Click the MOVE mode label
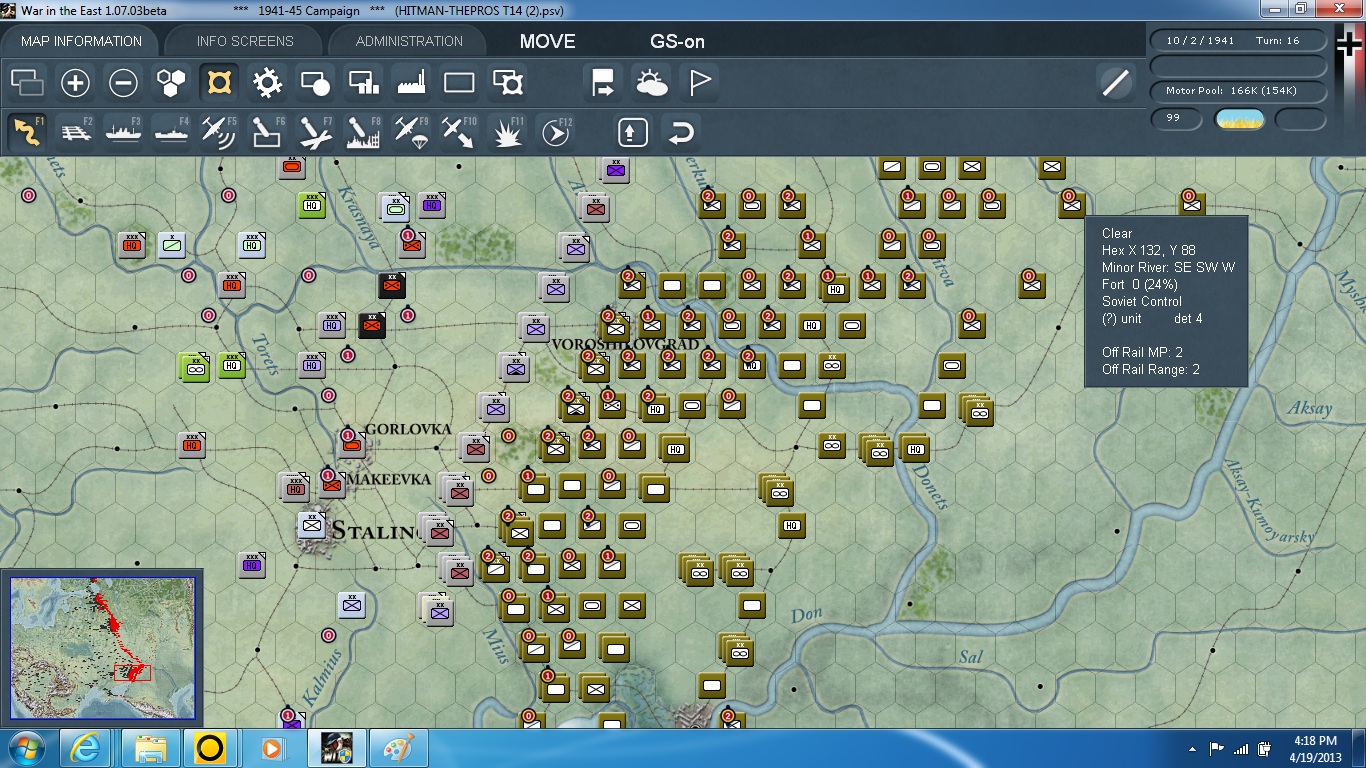 pos(547,41)
